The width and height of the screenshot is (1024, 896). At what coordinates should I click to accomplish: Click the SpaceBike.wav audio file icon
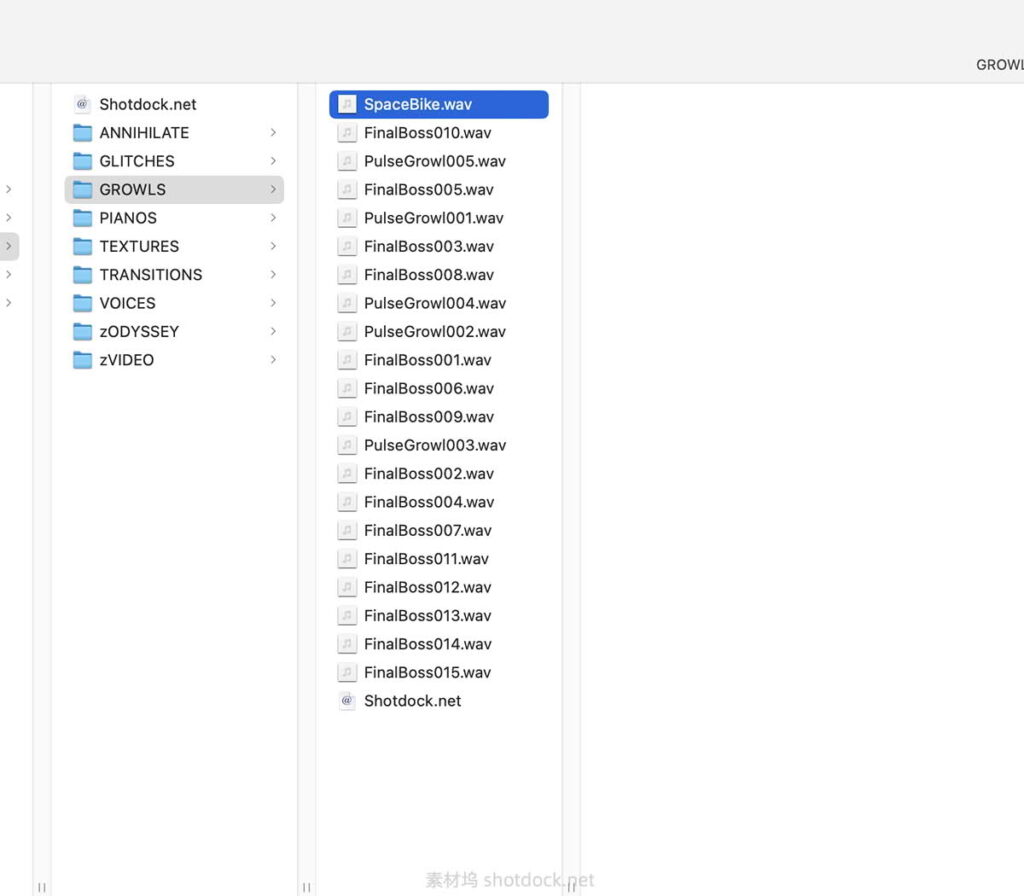pos(347,105)
